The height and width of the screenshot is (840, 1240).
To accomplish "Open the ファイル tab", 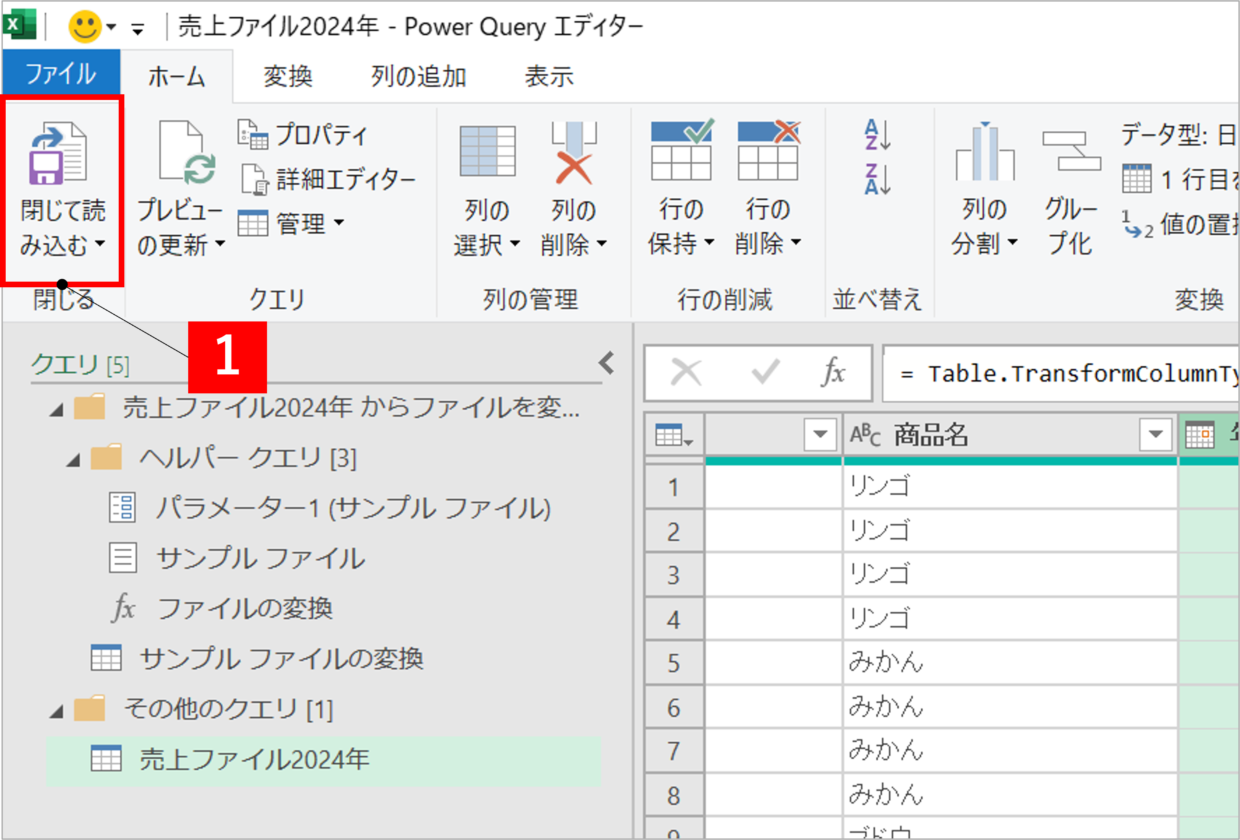I will [x=61, y=74].
